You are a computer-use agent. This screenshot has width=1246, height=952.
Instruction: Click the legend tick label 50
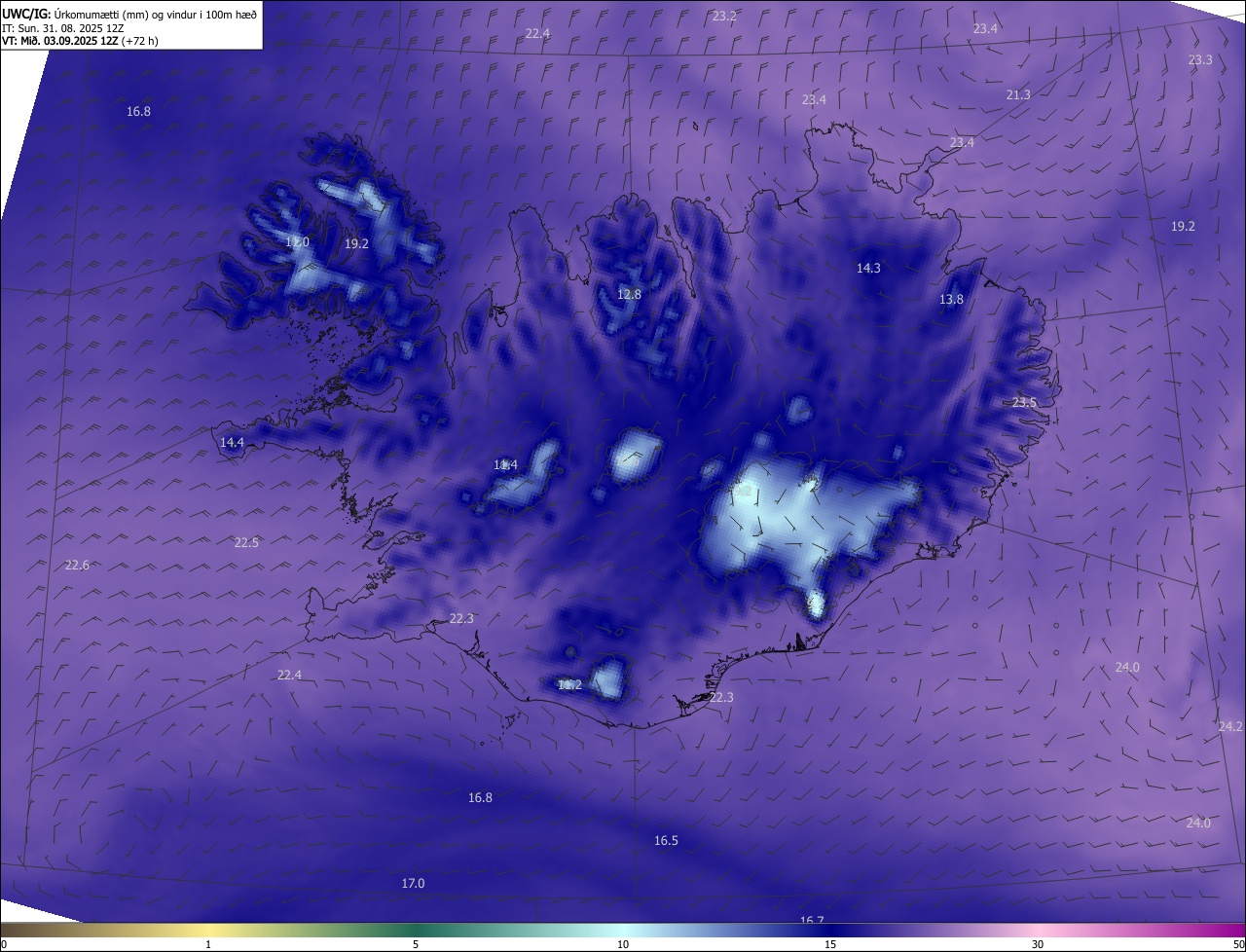pyautogui.click(x=1237, y=945)
